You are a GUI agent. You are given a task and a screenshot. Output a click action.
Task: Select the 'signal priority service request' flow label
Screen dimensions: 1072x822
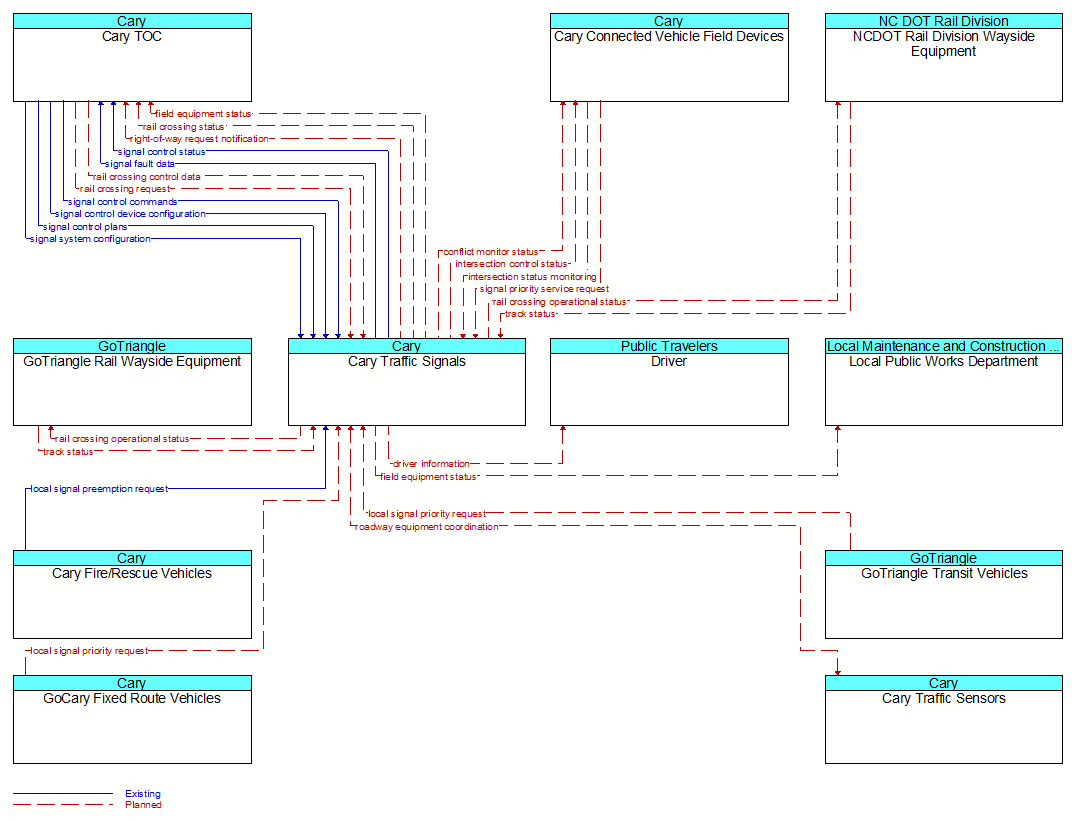[x=544, y=289]
